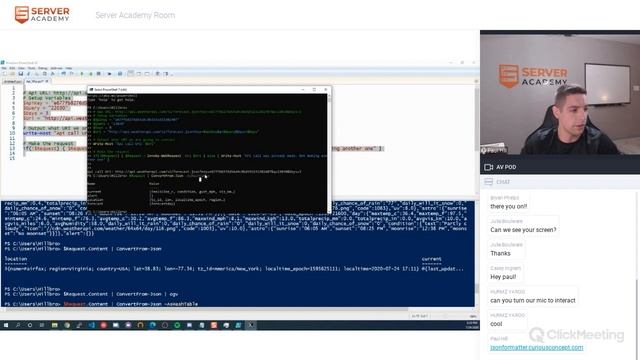Viewport: 640px width, 360px height.
Task: Click the Cut icon in ISE toolbar
Action: point(29,73)
